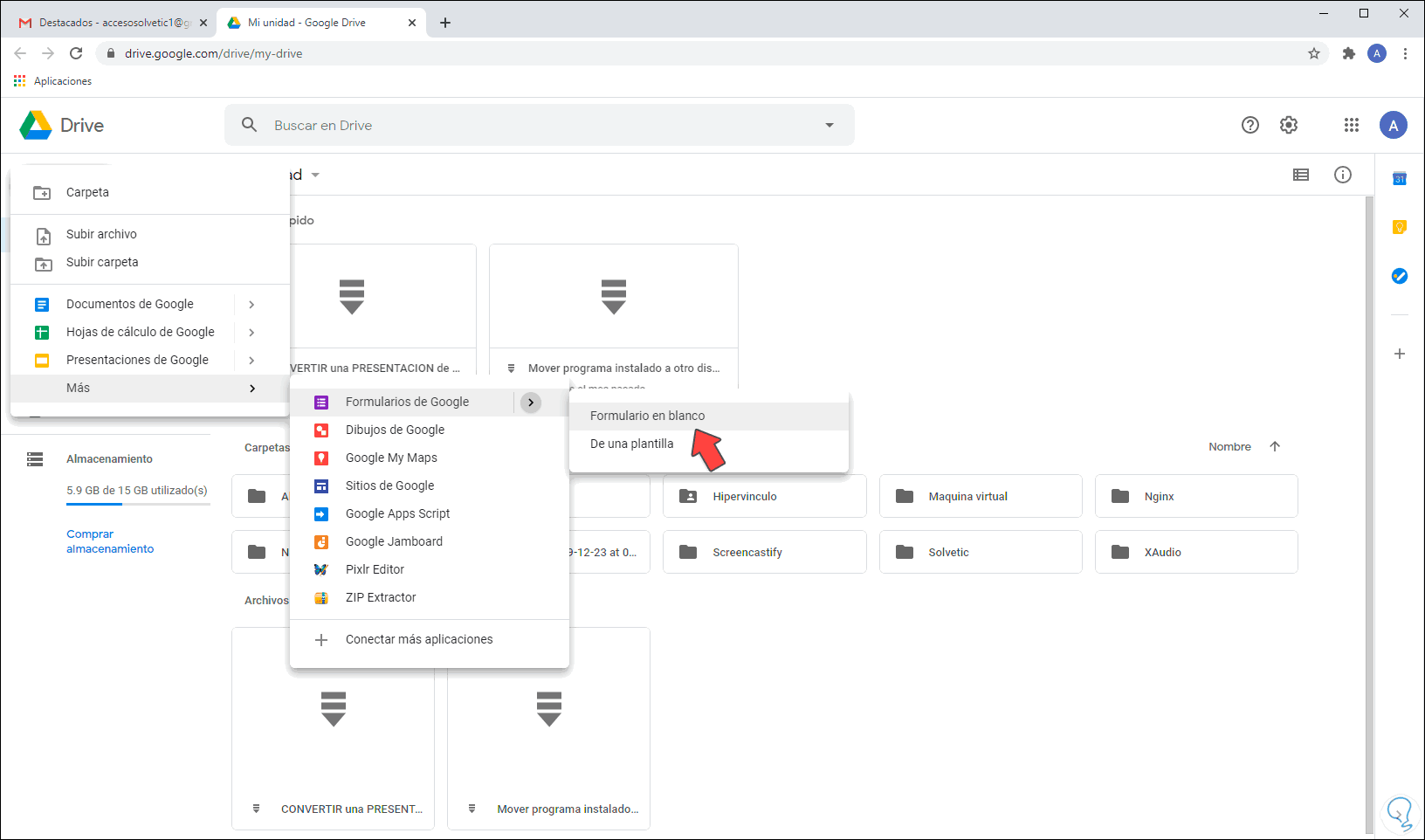
Task: Select Subir carpeta from the menu
Action: click(150, 262)
